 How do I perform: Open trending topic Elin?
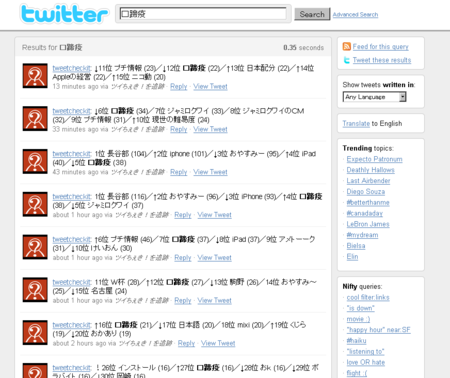coord(352,257)
